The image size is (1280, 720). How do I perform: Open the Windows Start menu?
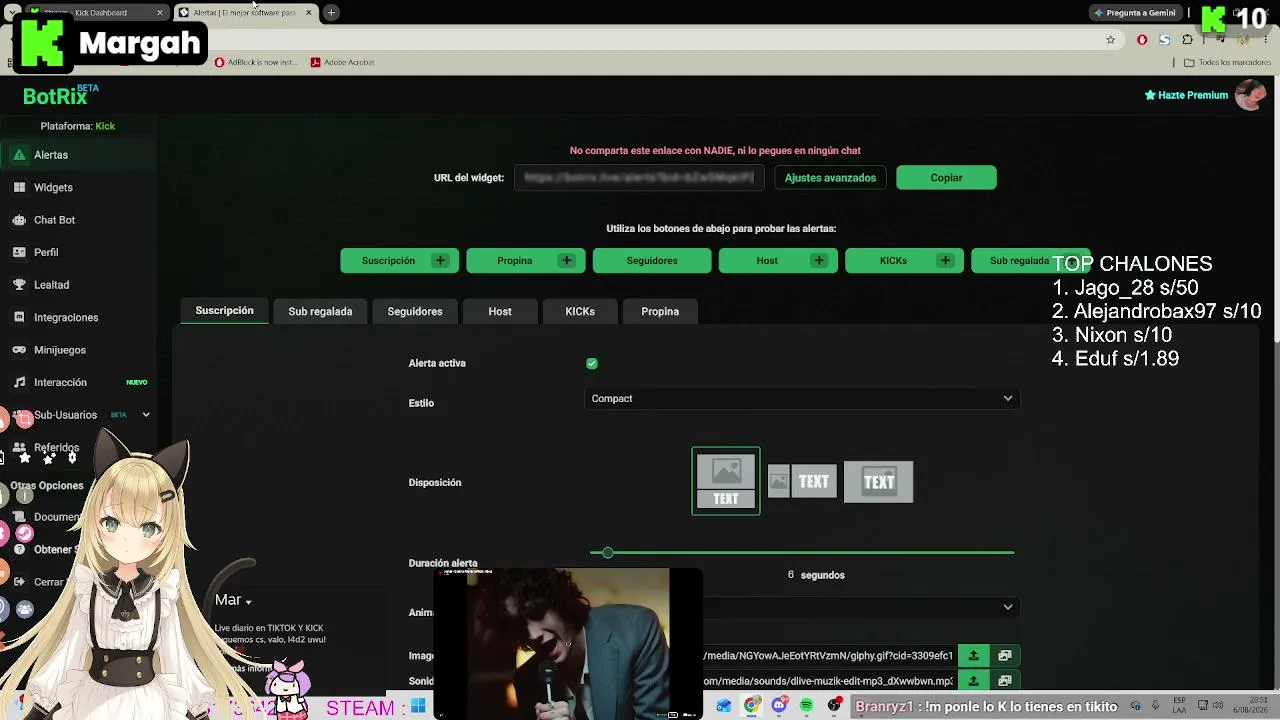418,706
